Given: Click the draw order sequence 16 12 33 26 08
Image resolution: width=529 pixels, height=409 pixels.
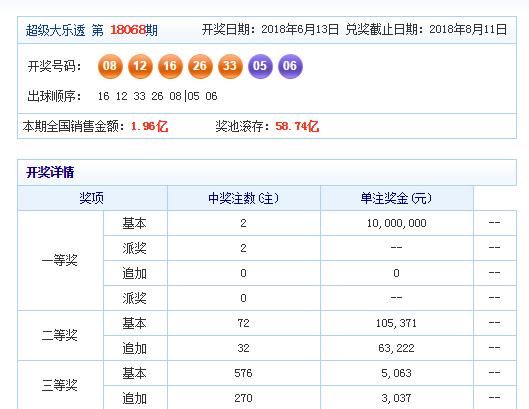Looking at the screenshot, I should [x=139, y=97].
